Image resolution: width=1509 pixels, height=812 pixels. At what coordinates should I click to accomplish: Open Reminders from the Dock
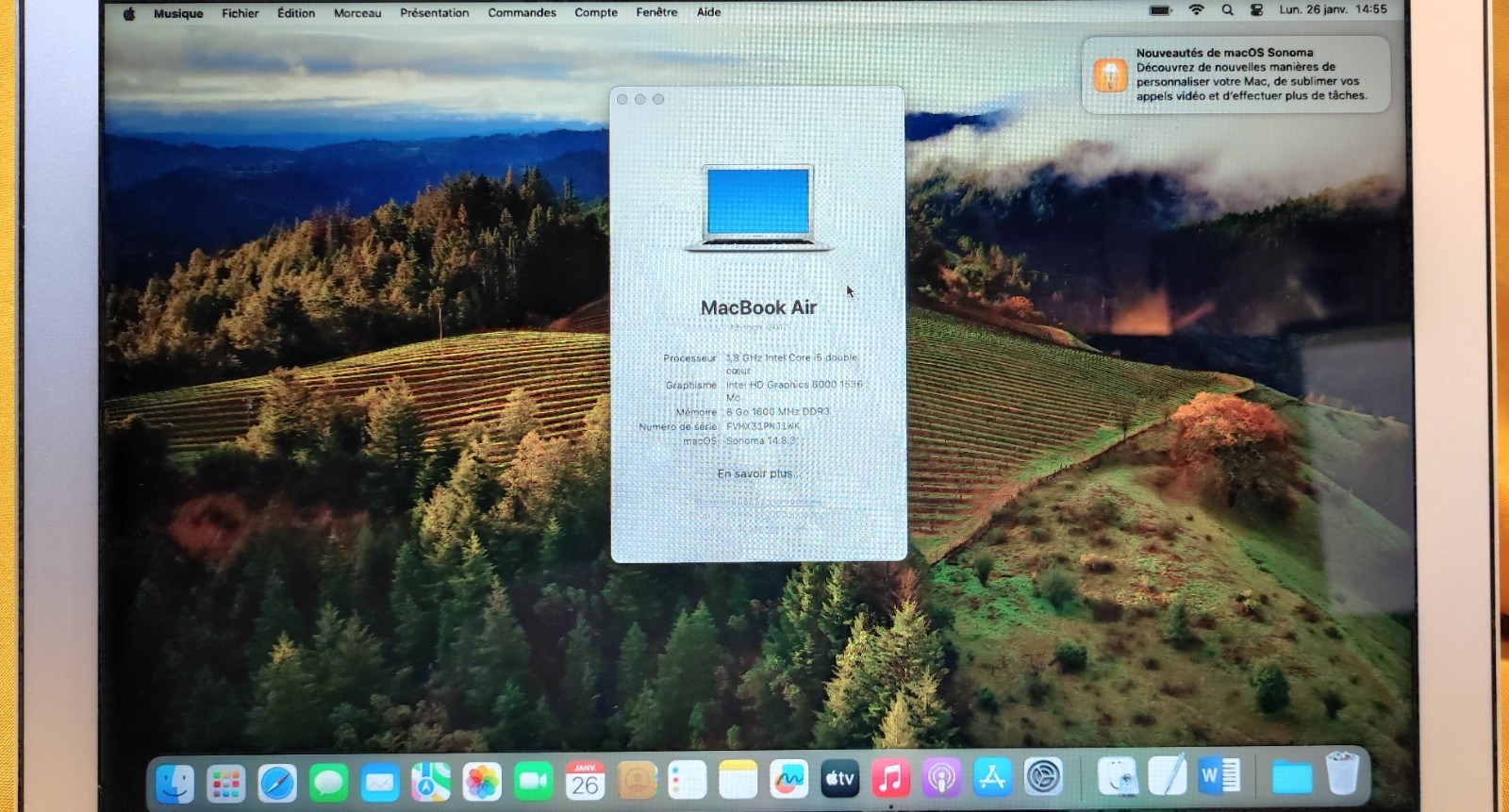687,780
